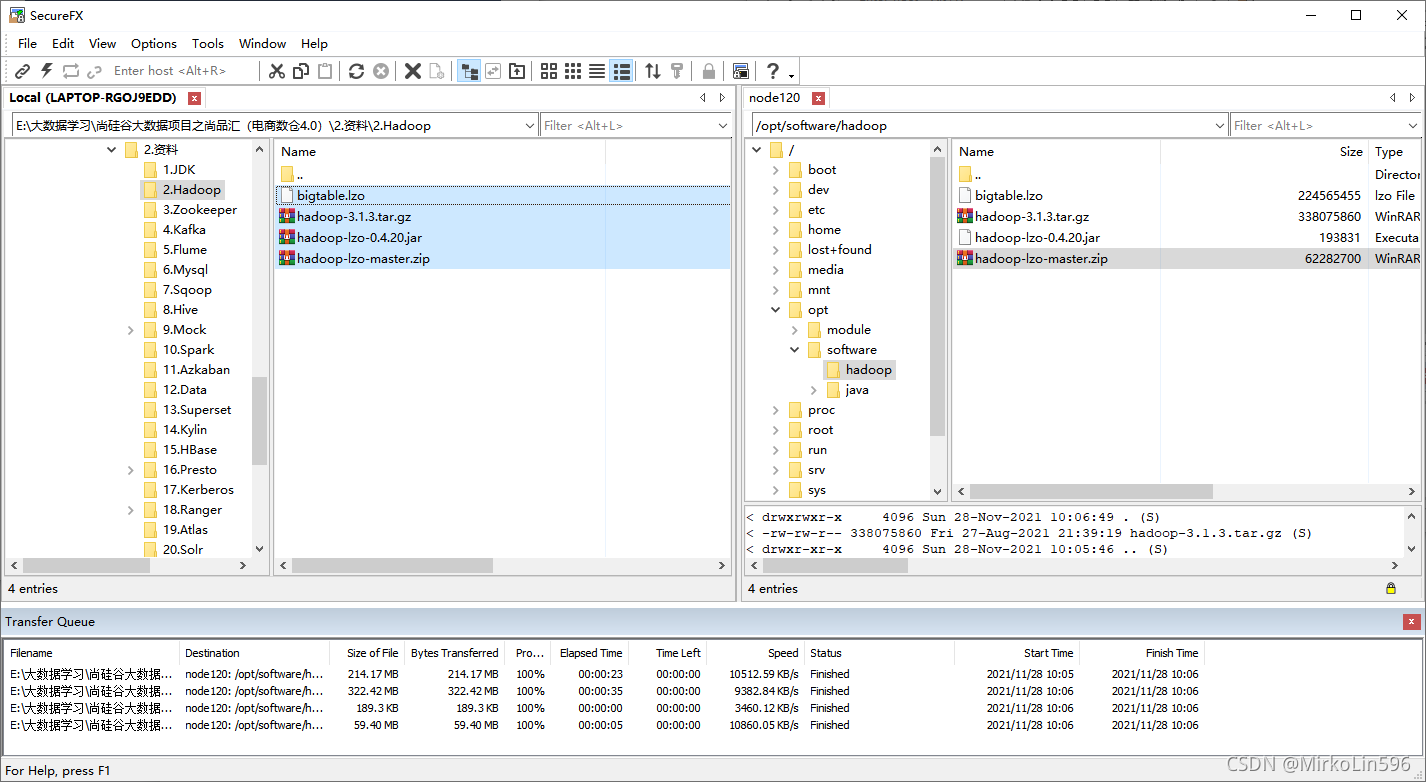Expand the 18.Ranger folder
The height and width of the screenshot is (782, 1426).
(x=131, y=510)
